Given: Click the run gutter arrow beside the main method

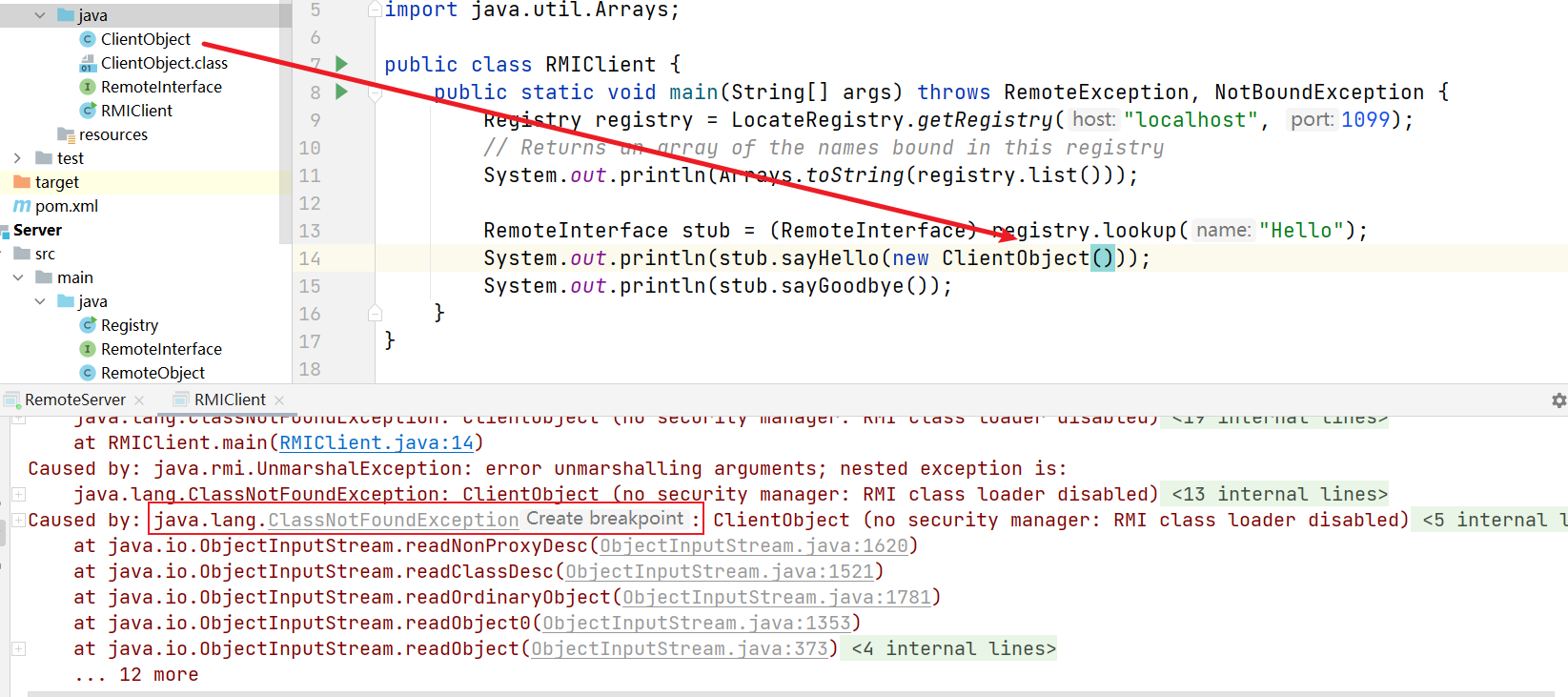Looking at the screenshot, I should tap(341, 92).
